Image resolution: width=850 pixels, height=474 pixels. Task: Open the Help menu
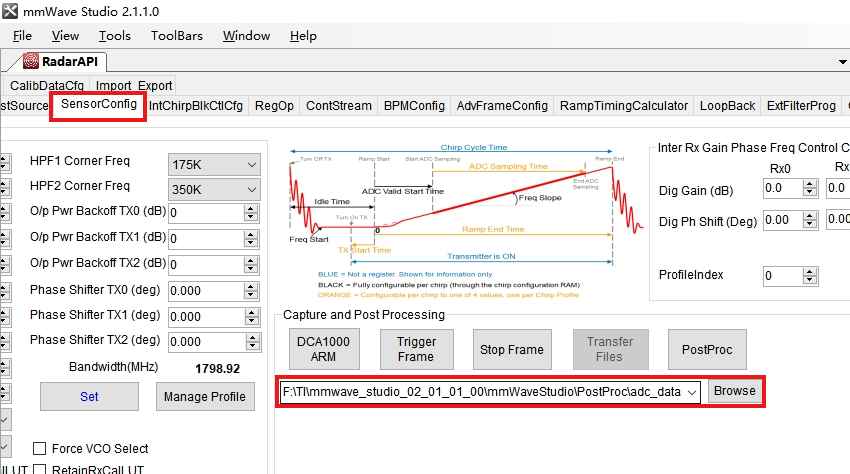303,36
